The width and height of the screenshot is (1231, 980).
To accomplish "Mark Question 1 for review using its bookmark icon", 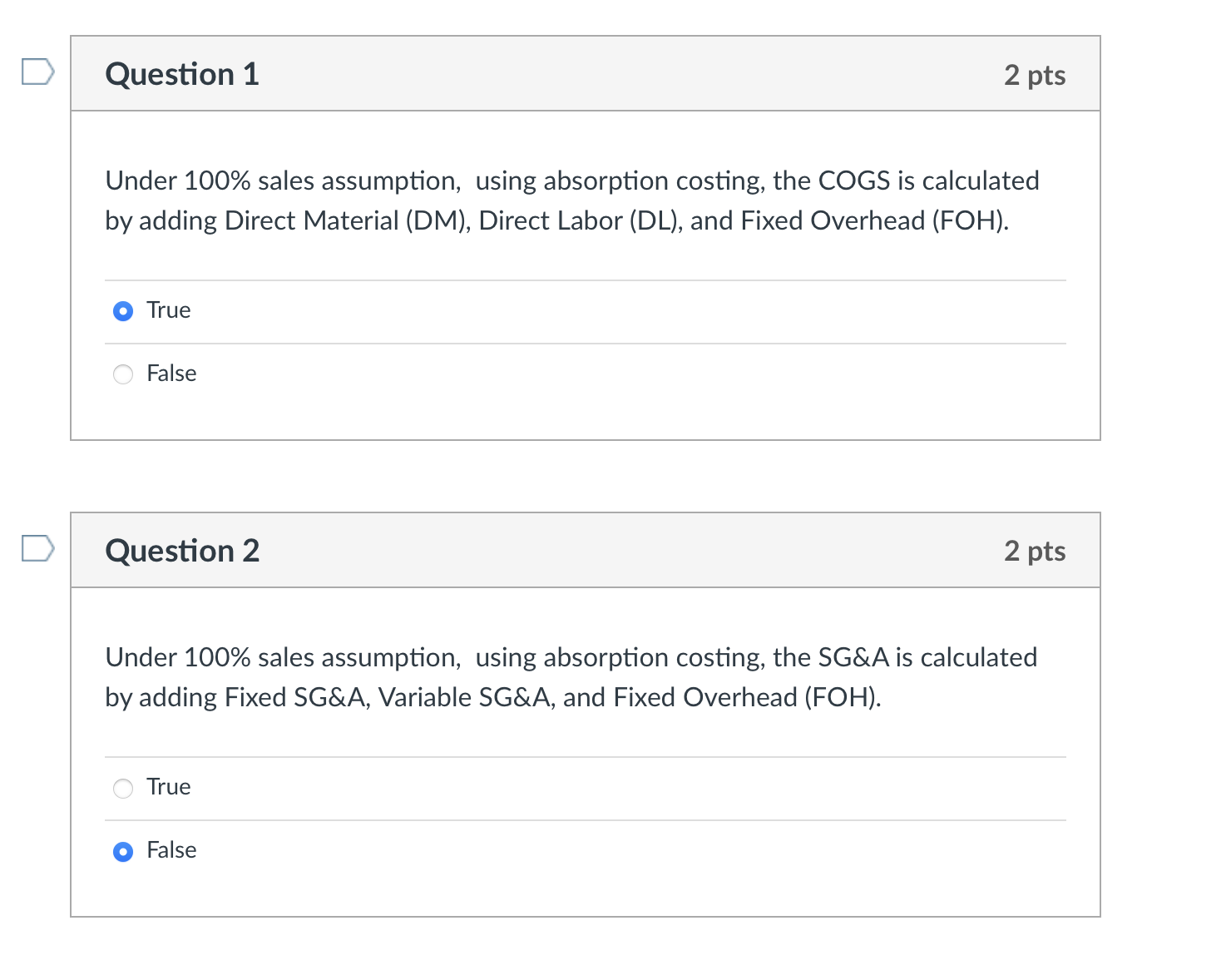I will (37, 73).
